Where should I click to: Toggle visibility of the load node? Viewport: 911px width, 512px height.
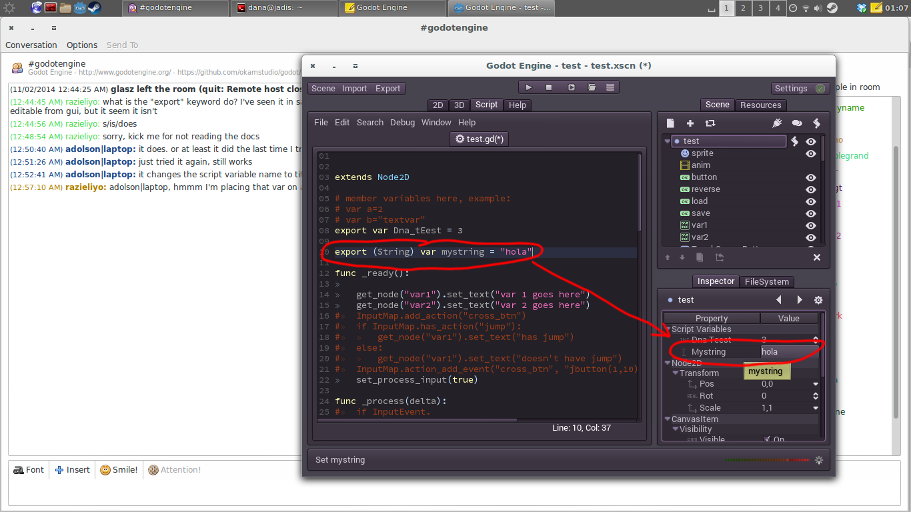(811, 202)
